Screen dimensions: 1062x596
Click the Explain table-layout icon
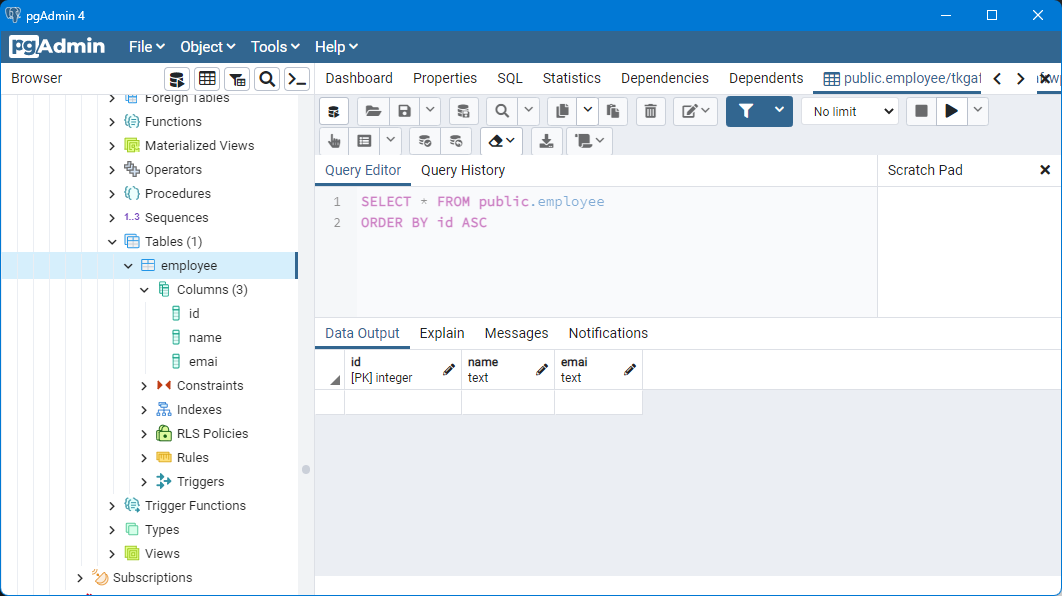pyautogui.click(x=364, y=141)
